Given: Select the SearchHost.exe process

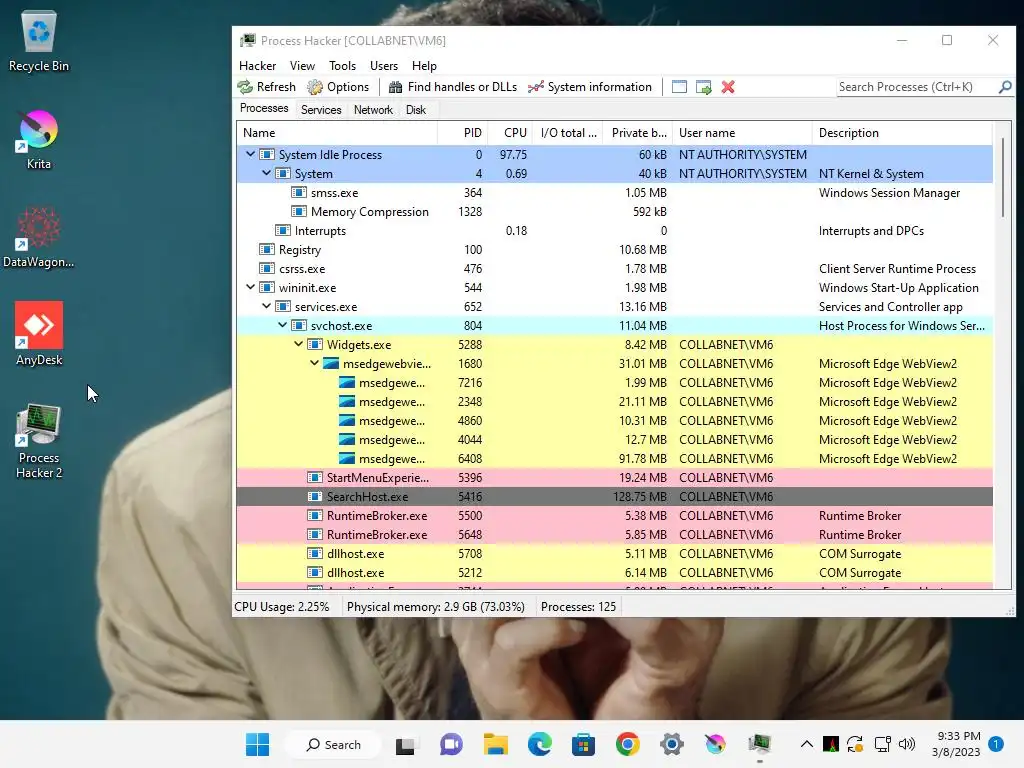Looking at the screenshot, I should click(x=615, y=496).
